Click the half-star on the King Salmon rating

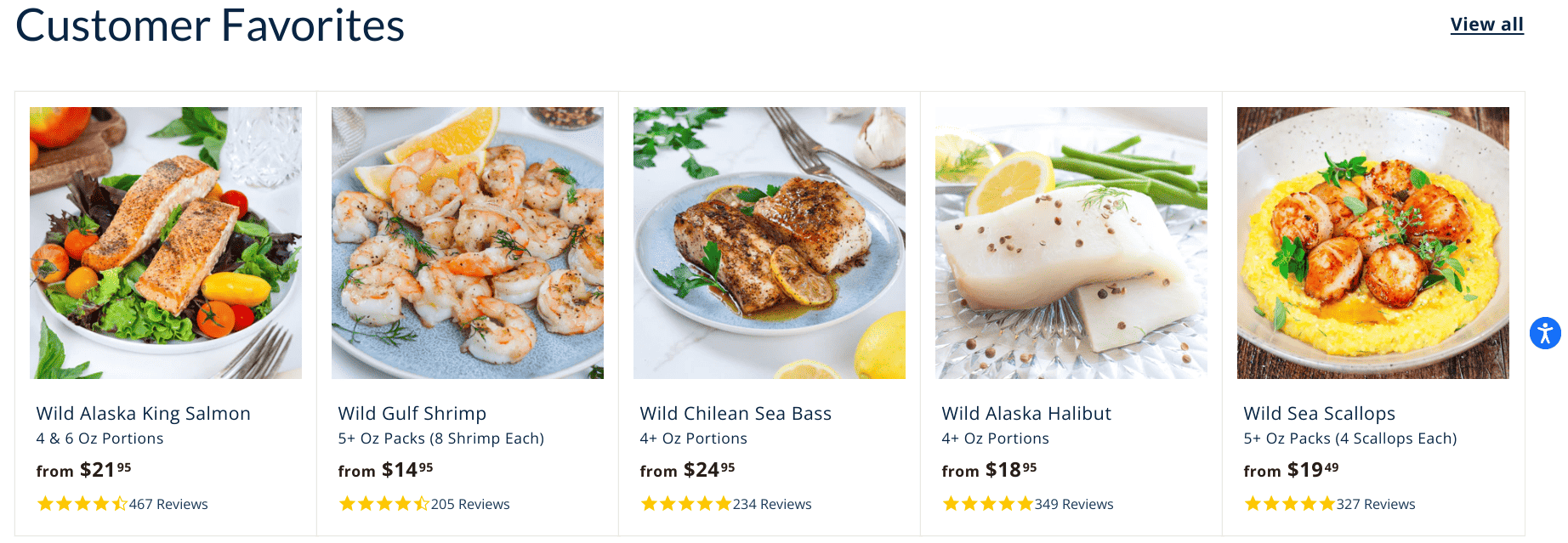point(117,503)
